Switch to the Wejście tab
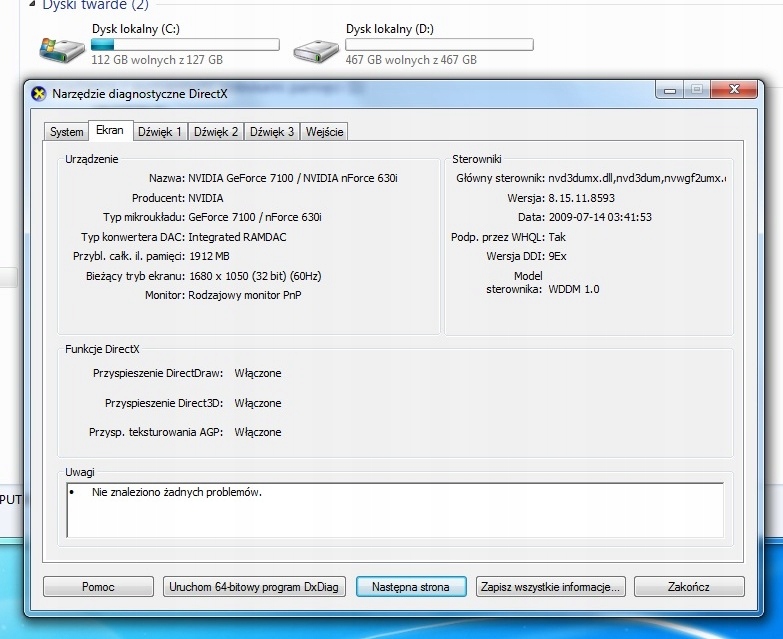Viewport: 783px width, 639px height. point(324,132)
